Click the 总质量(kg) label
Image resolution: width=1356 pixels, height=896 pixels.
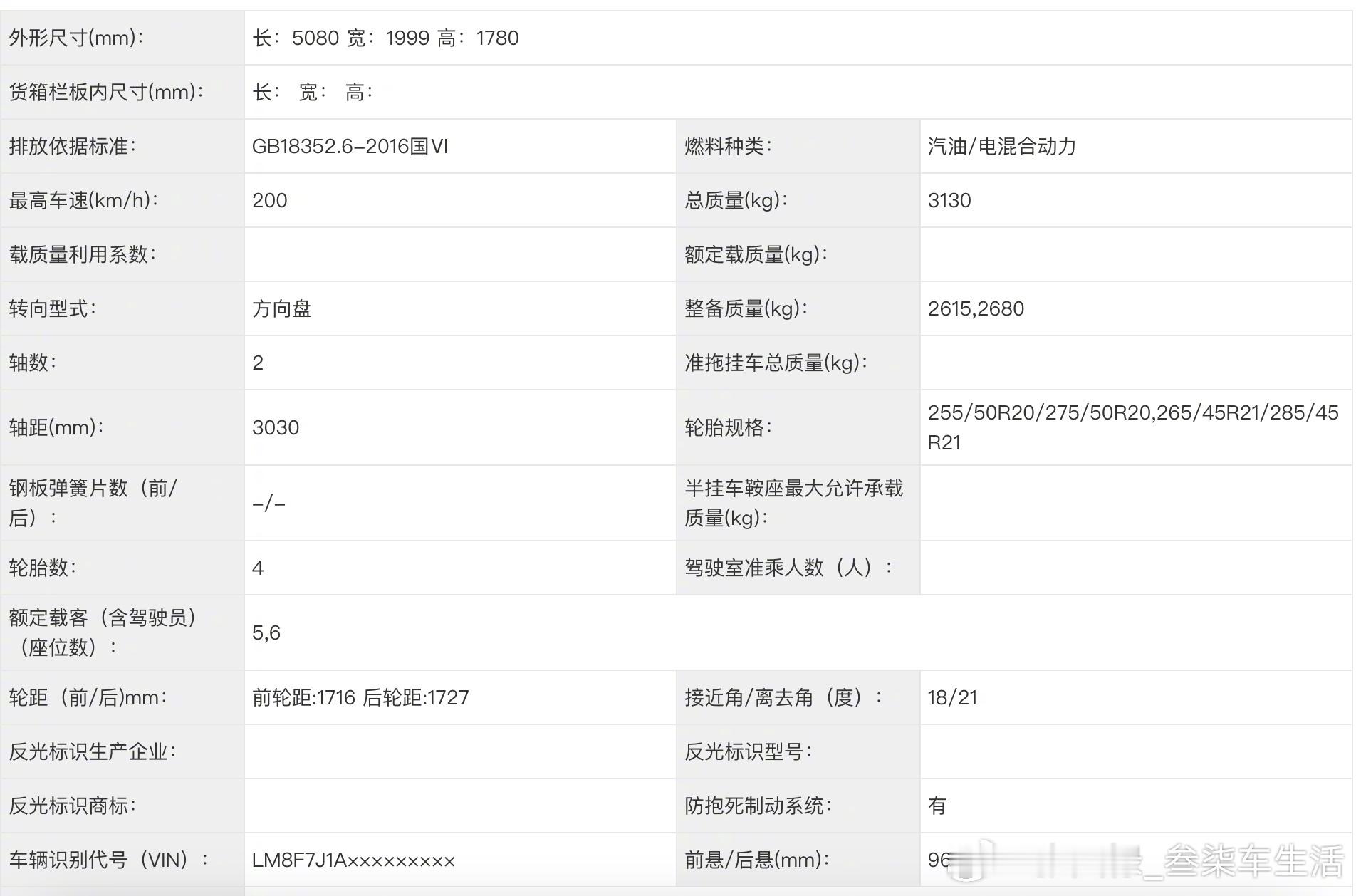click(736, 200)
